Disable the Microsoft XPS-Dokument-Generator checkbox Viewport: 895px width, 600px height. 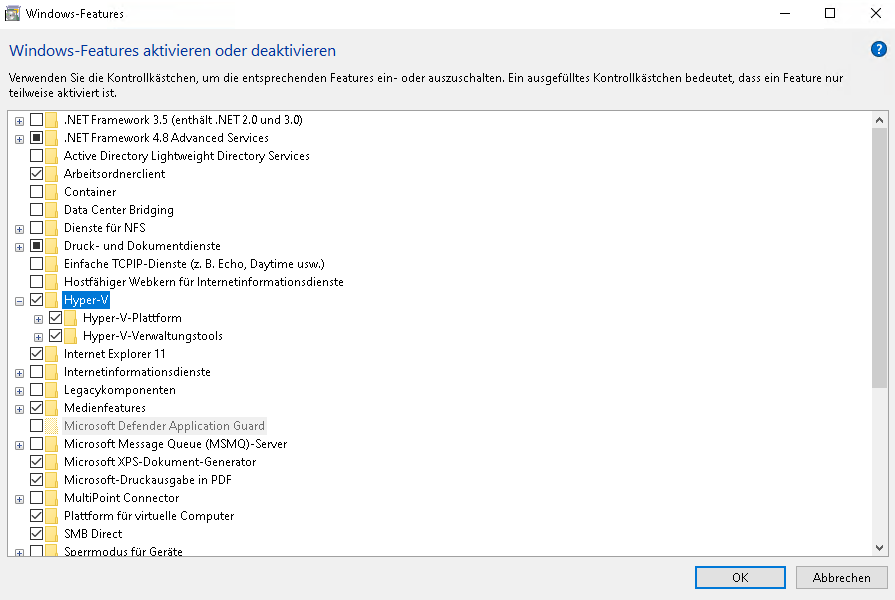coord(37,462)
